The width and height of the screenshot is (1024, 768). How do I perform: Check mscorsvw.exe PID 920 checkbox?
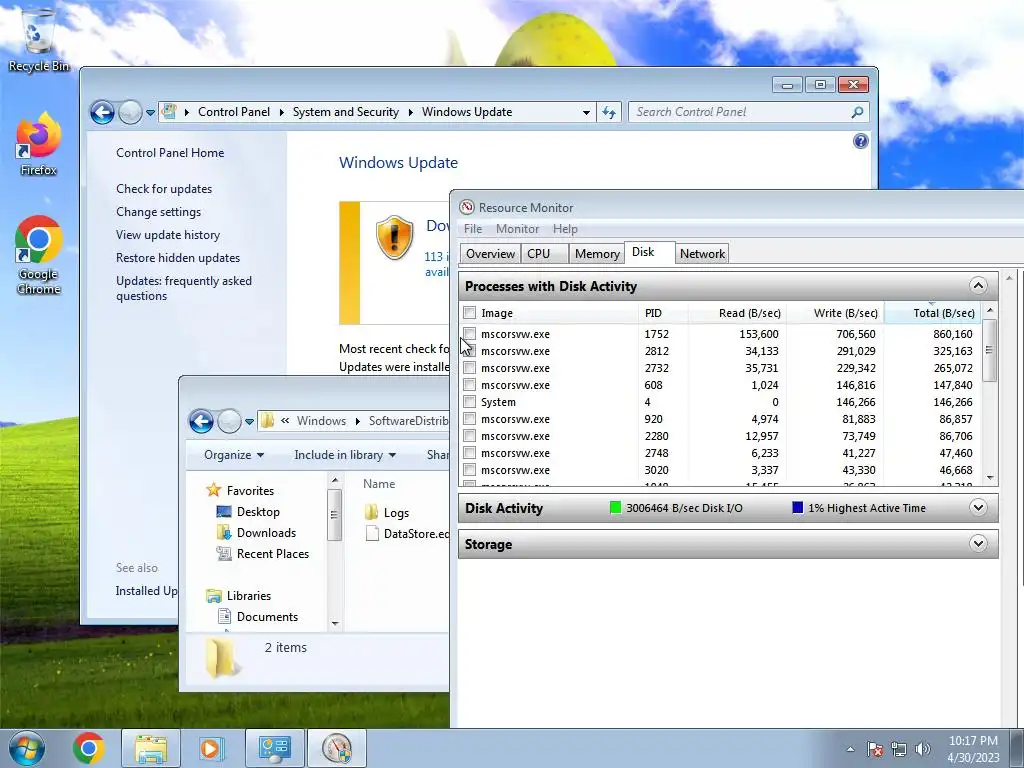click(470, 419)
